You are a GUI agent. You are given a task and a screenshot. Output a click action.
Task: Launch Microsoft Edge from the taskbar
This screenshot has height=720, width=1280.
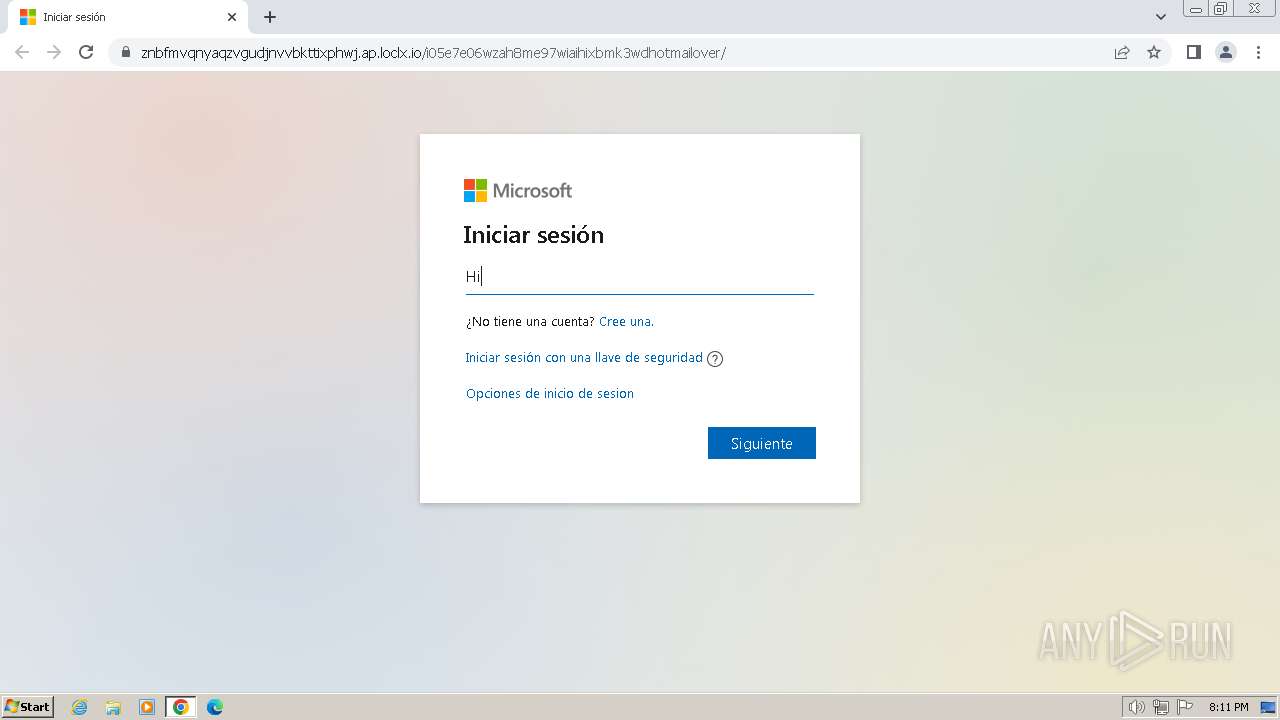[215, 707]
